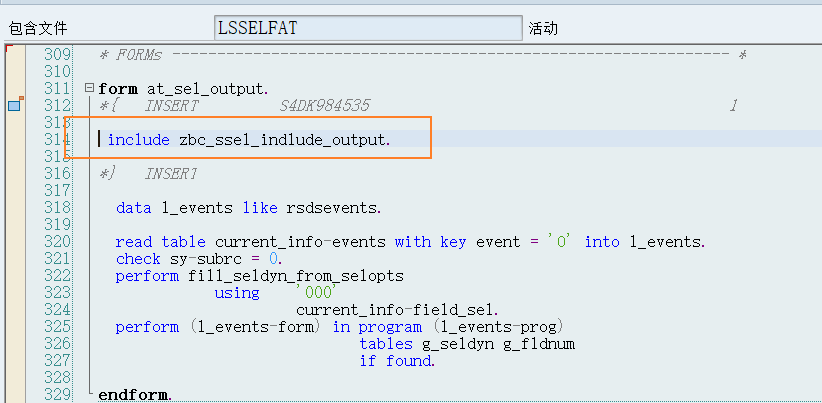Screen dimensions: 822x403
Task: Click line number 329
Action: [57, 394]
